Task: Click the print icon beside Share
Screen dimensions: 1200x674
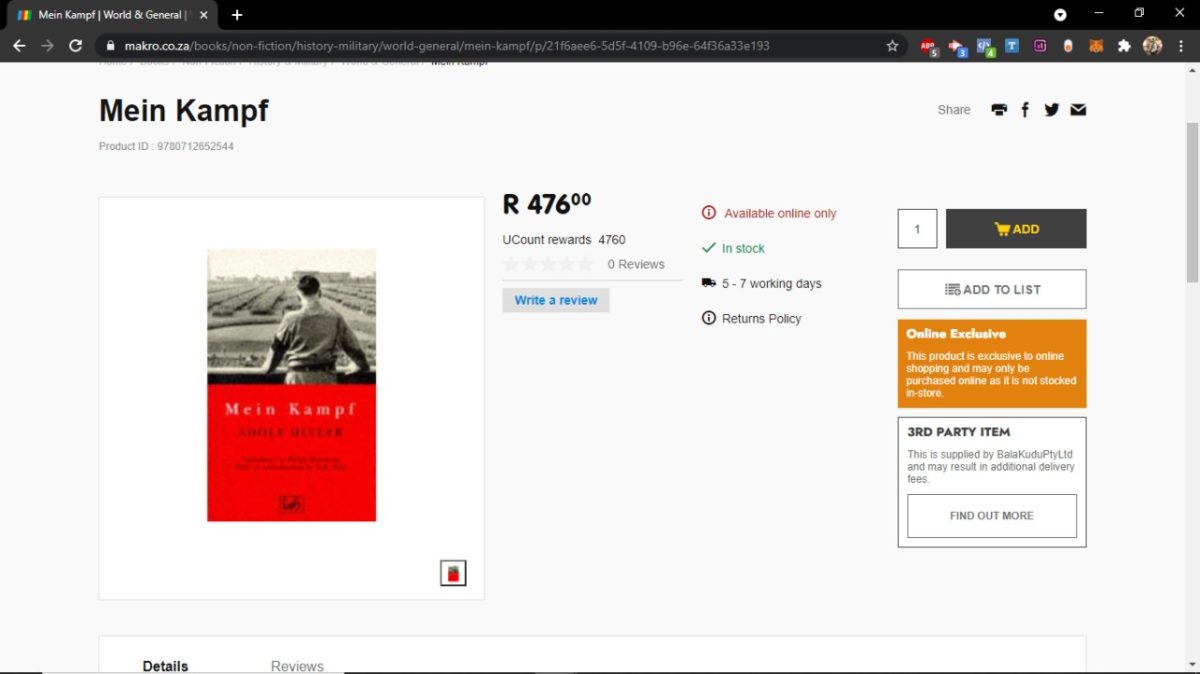Action: 999,110
